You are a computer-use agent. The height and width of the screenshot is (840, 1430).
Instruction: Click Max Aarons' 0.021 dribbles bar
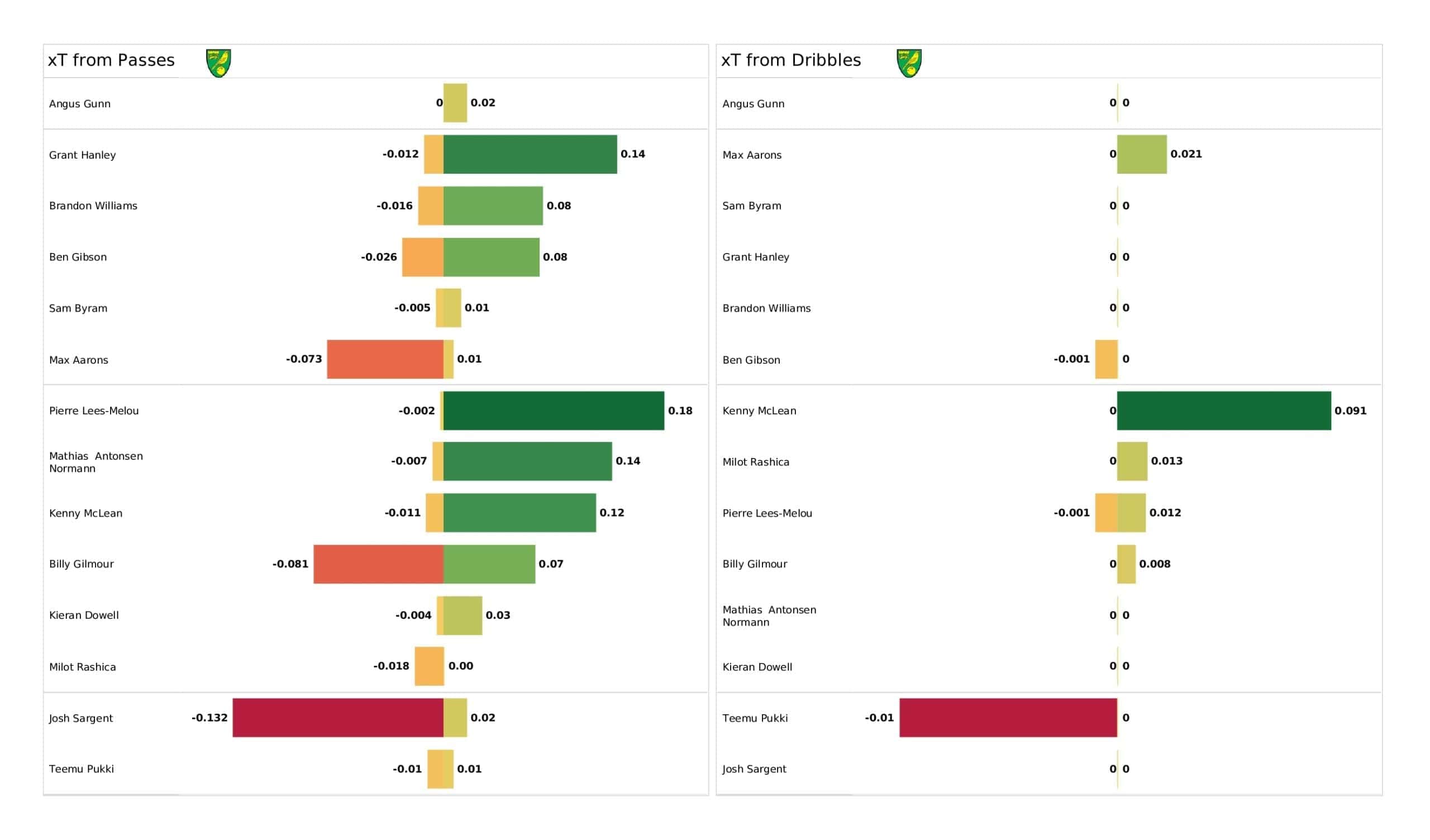(1141, 154)
